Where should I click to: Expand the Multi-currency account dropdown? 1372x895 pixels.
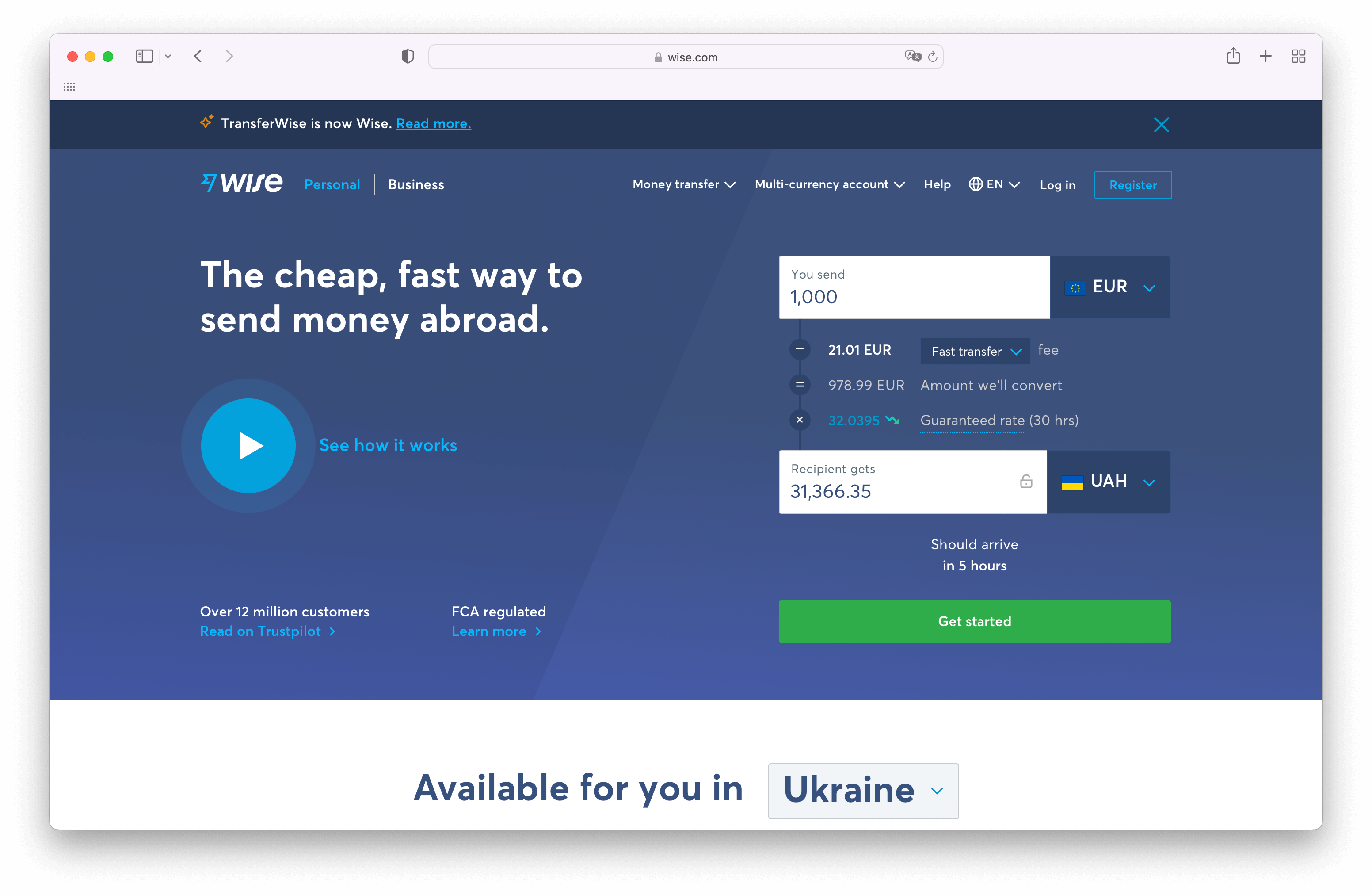click(x=830, y=184)
